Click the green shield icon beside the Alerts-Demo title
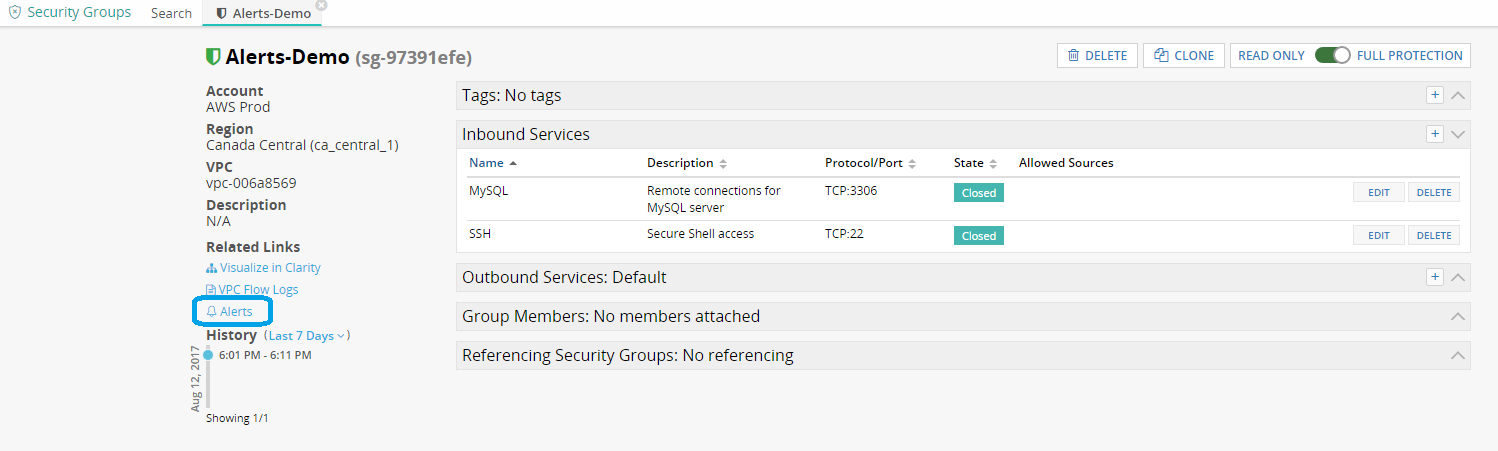The height and width of the screenshot is (451, 1498). [x=213, y=56]
